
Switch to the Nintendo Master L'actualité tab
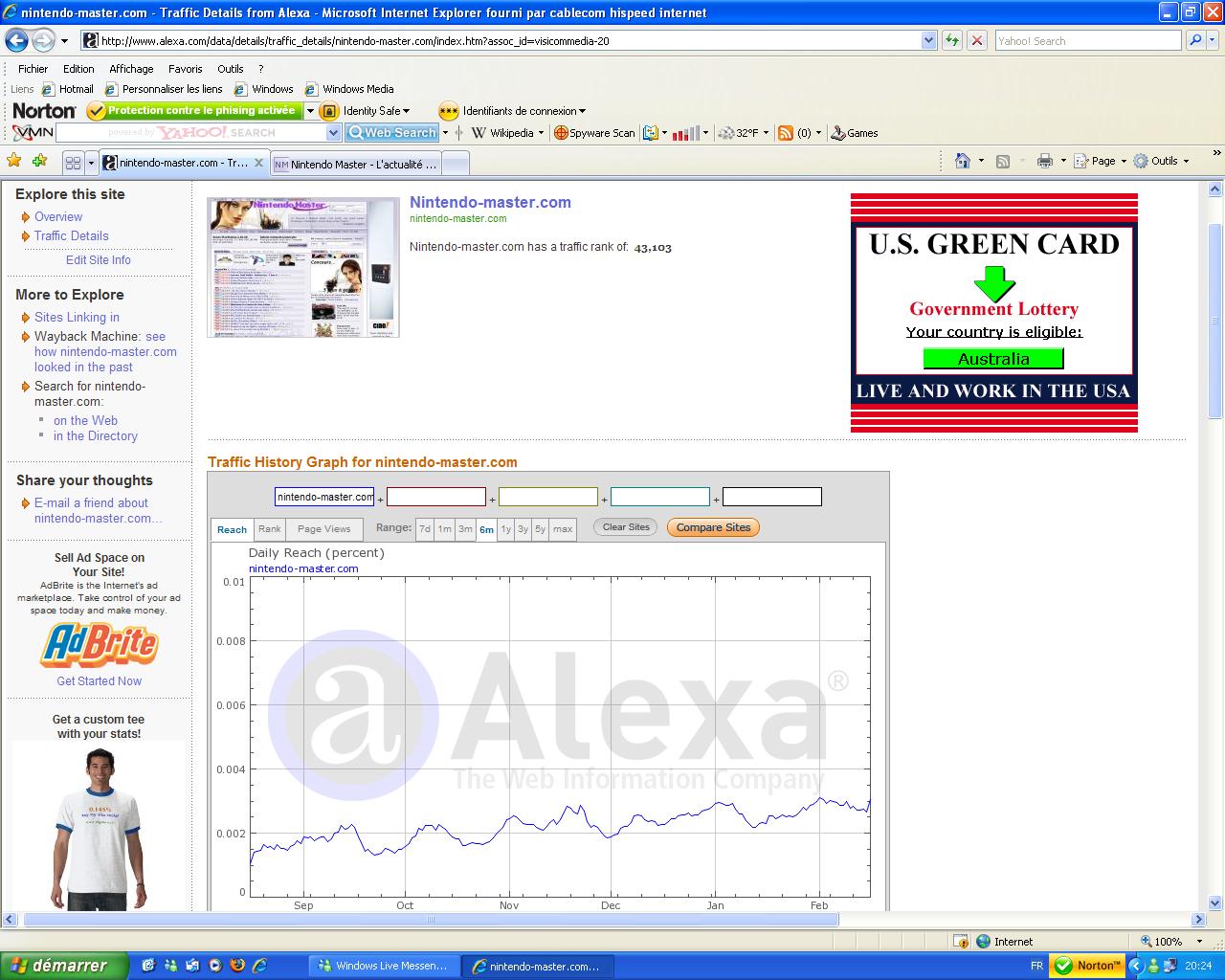click(x=356, y=164)
